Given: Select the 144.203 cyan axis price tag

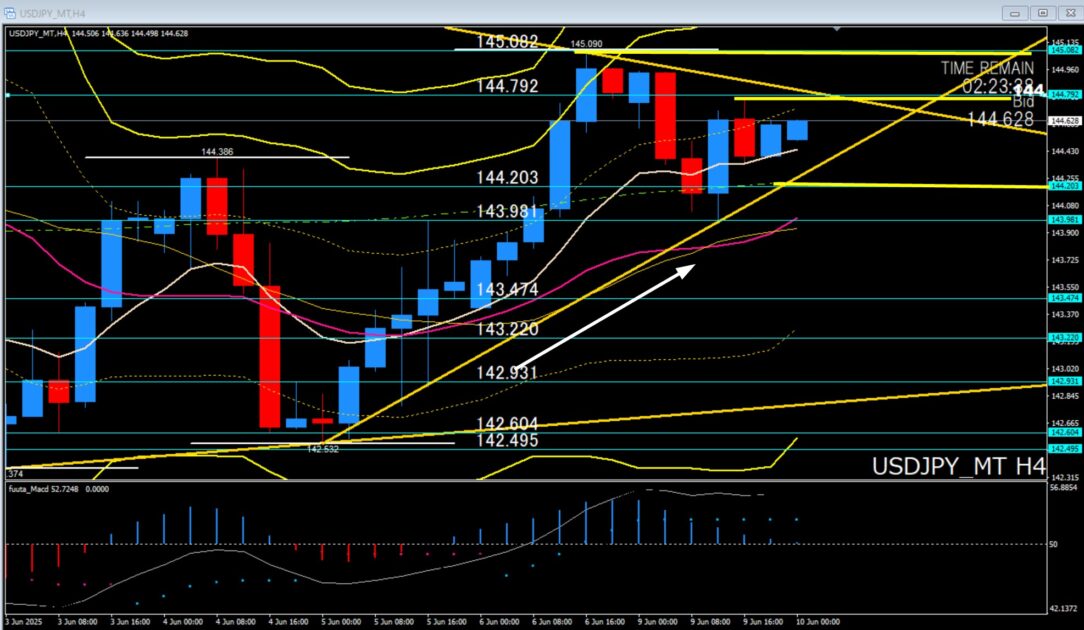Looking at the screenshot, I should [x=1062, y=186].
